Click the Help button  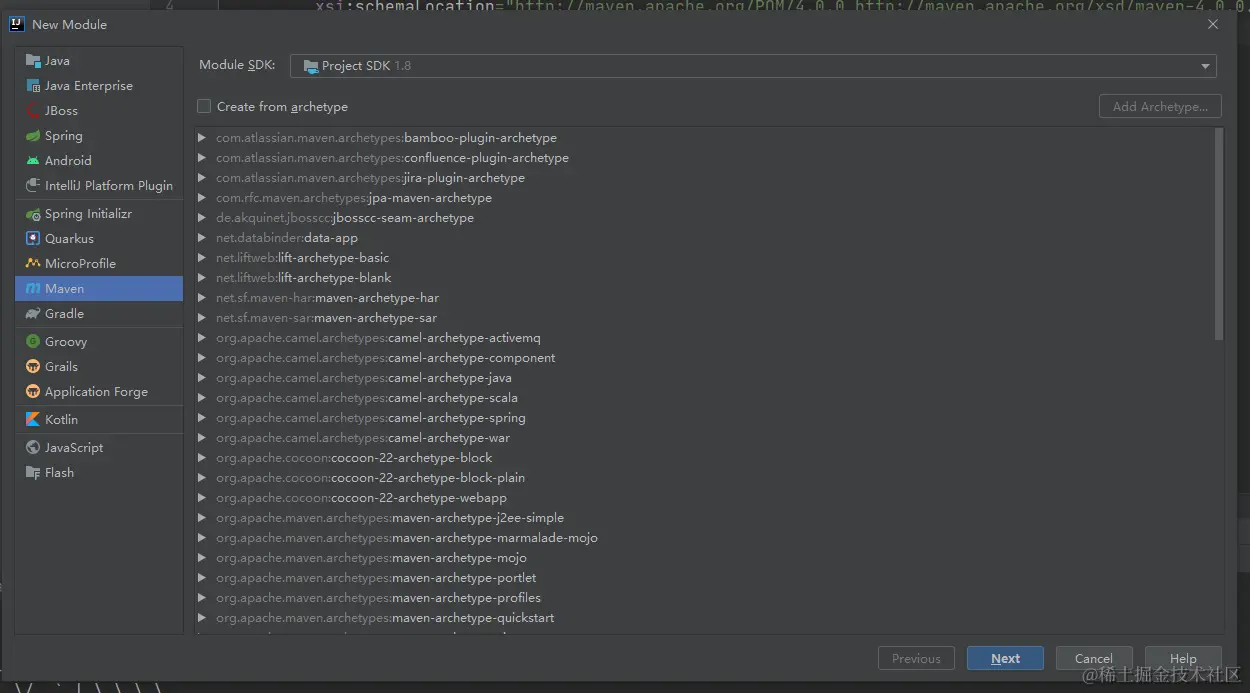(1183, 659)
